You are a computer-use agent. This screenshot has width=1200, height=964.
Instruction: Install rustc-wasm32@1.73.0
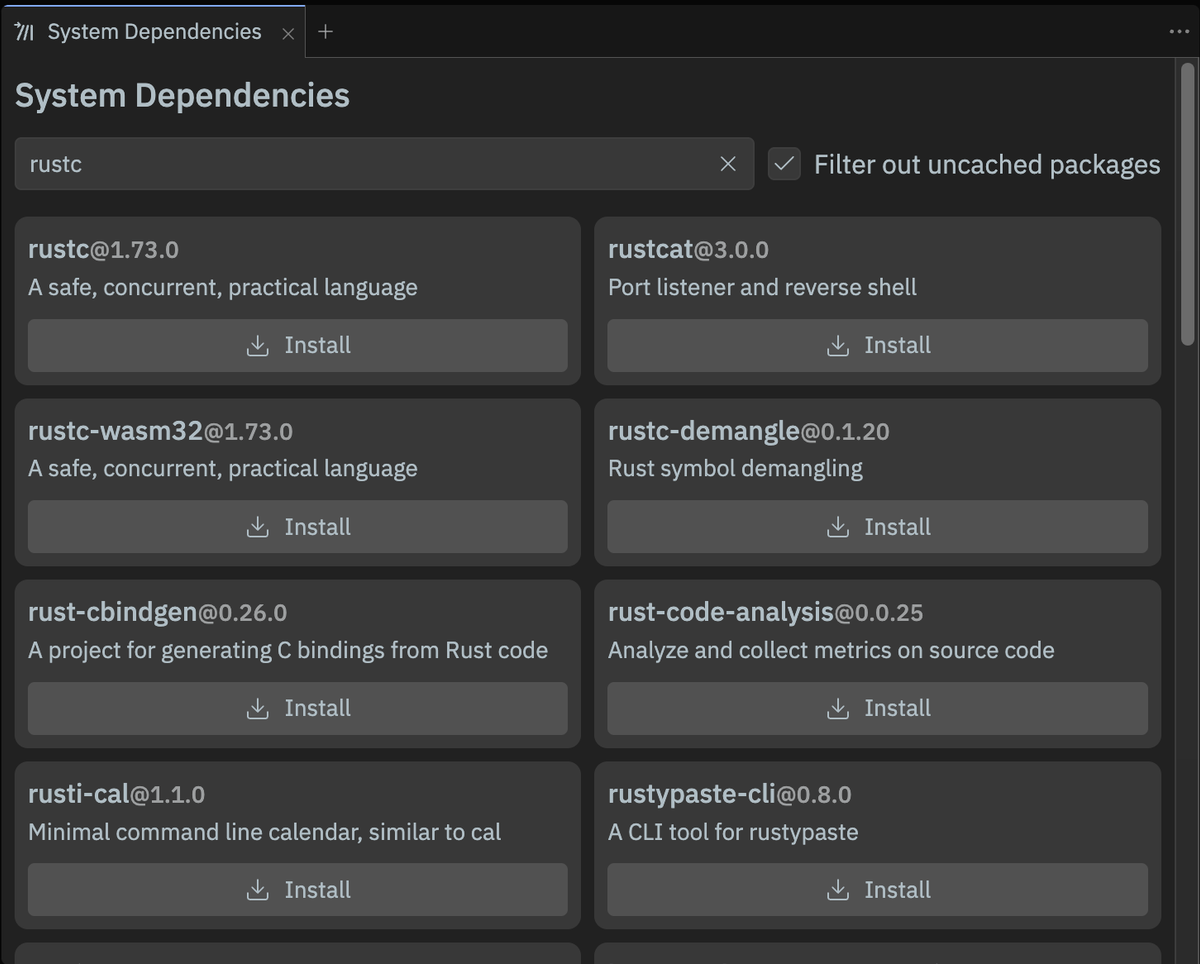click(297, 526)
